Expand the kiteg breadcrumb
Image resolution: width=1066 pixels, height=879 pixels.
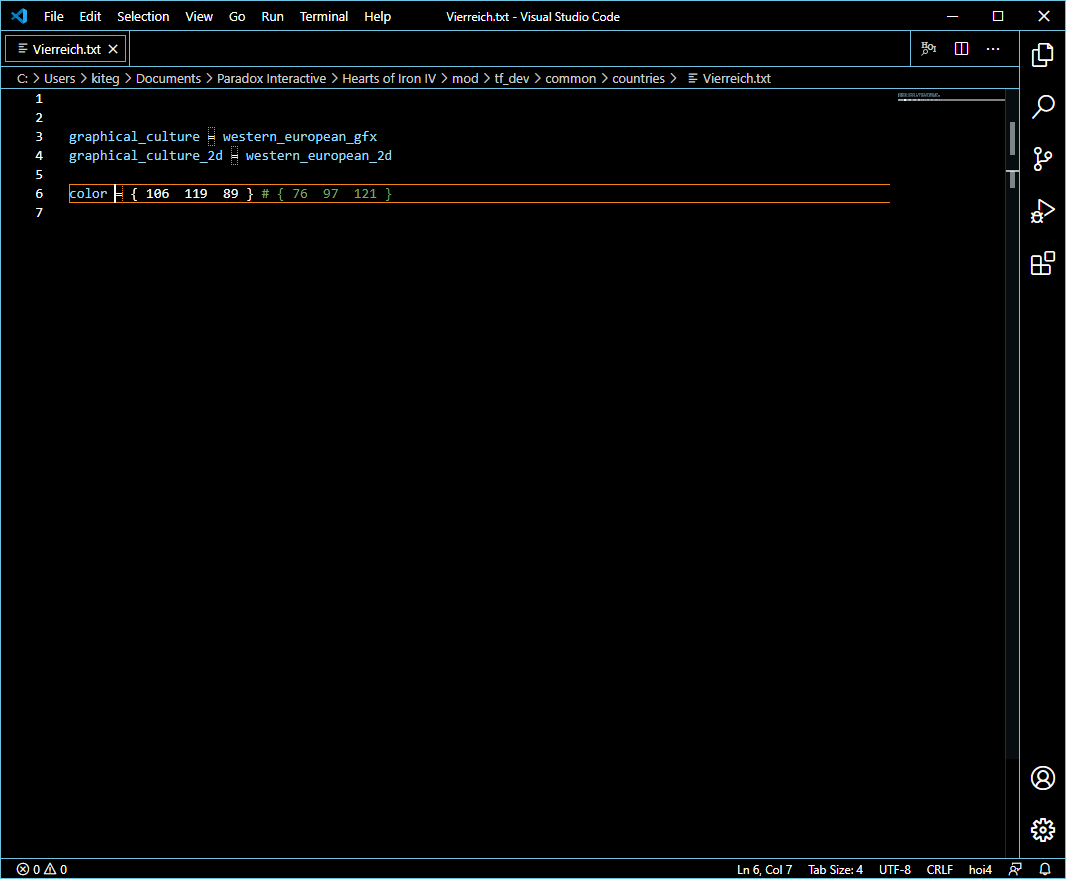click(105, 79)
